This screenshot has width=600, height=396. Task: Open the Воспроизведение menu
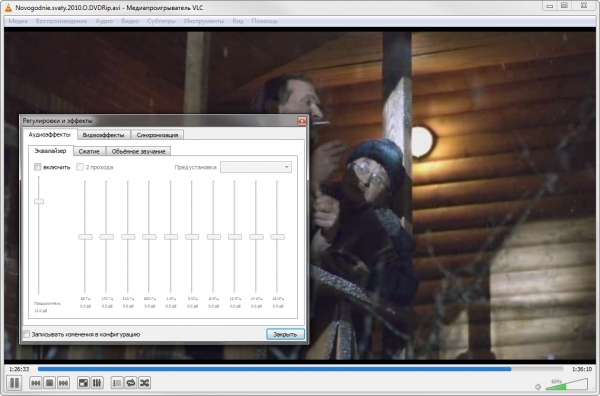[61, 21]
